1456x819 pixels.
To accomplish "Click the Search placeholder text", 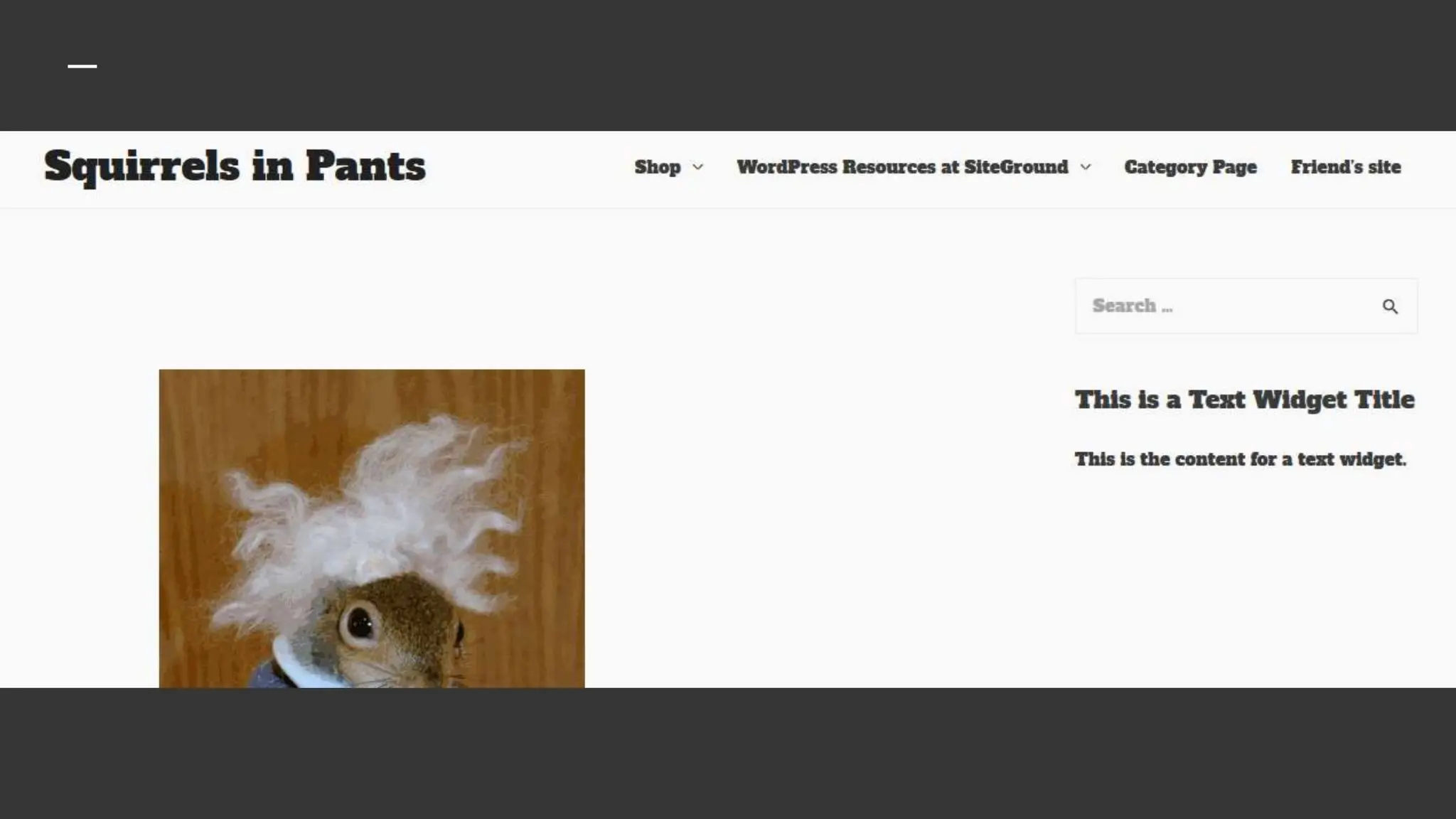I will pyautogui.click(x=1133, y=306).
